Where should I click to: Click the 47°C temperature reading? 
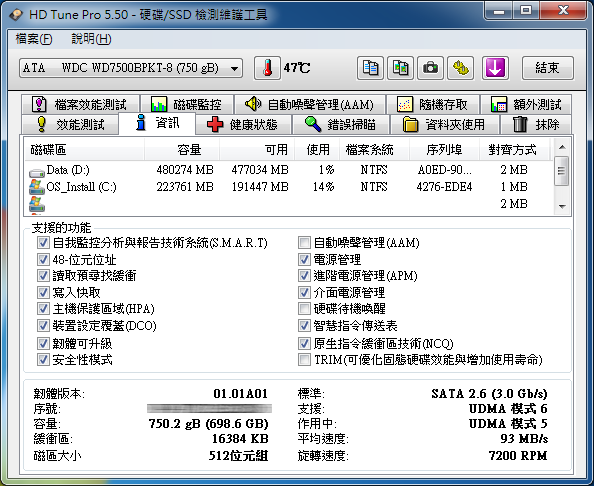pos(297,68)
